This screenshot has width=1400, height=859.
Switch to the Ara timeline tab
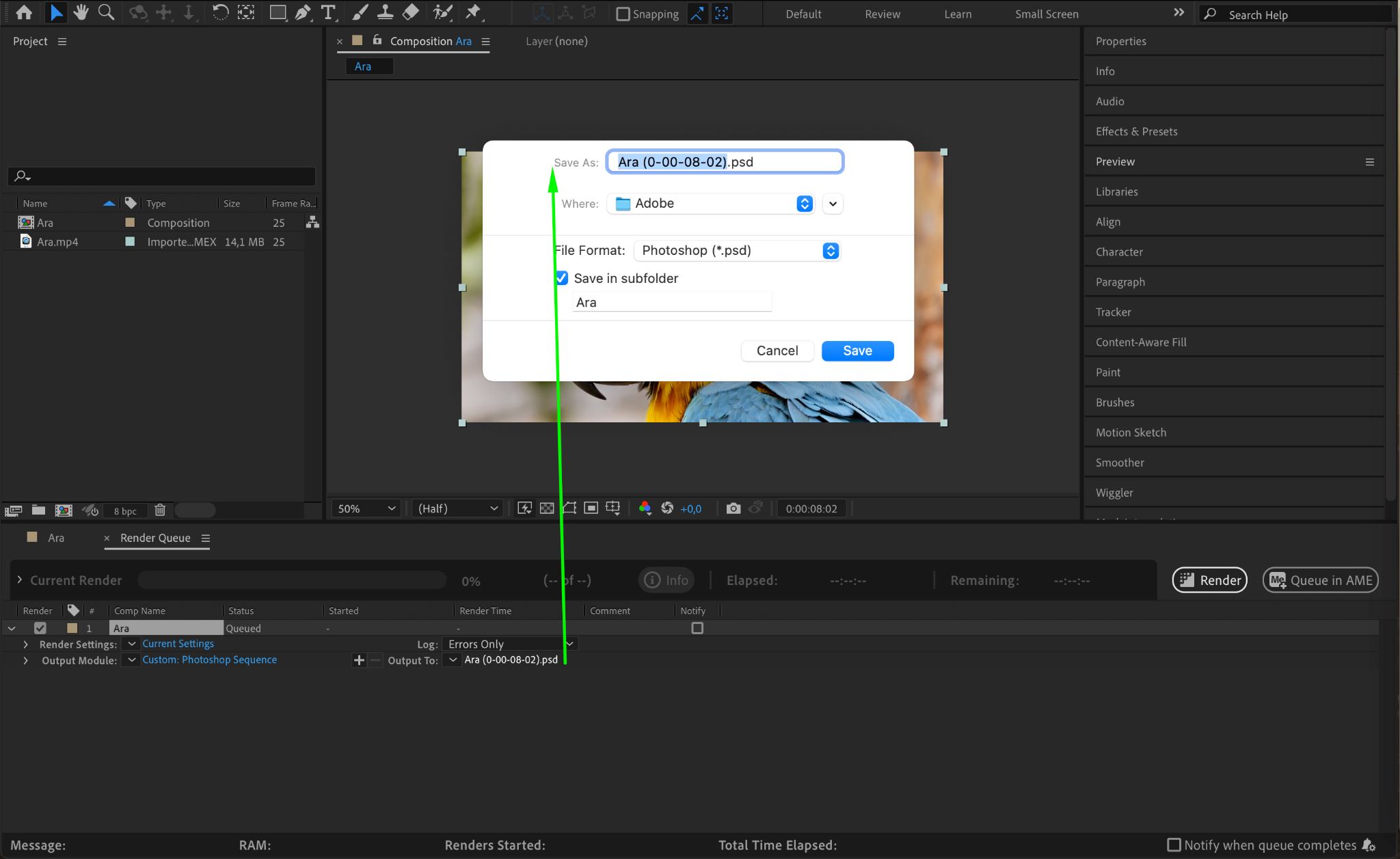click(x=56, y=538)
